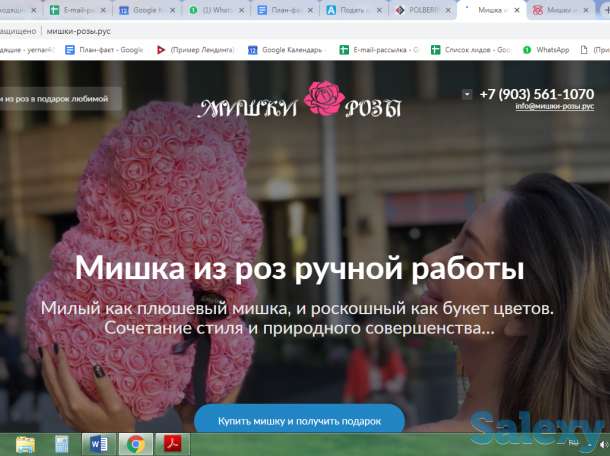Click the heading Мишка из роз ручной работы
This screenshot has height=456, width=610.
point(300,268)
